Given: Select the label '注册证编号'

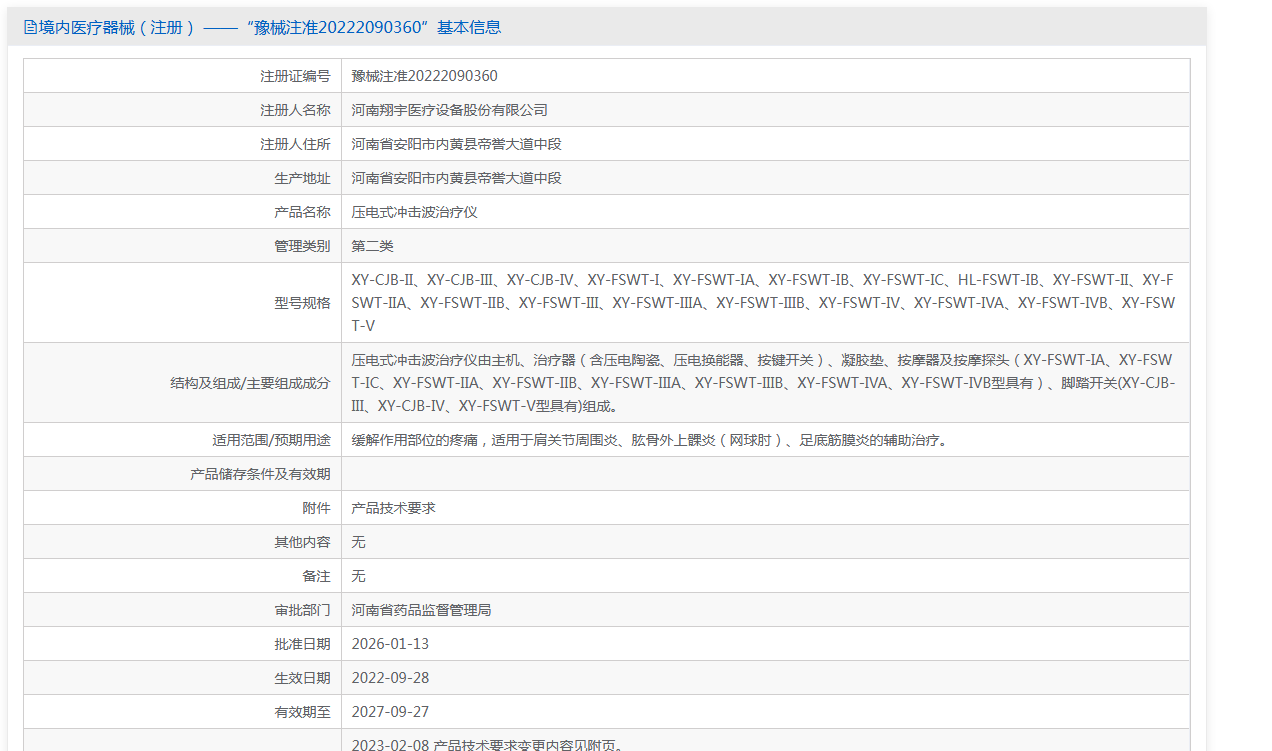Looking at the screenshot, I should [295, 76].
